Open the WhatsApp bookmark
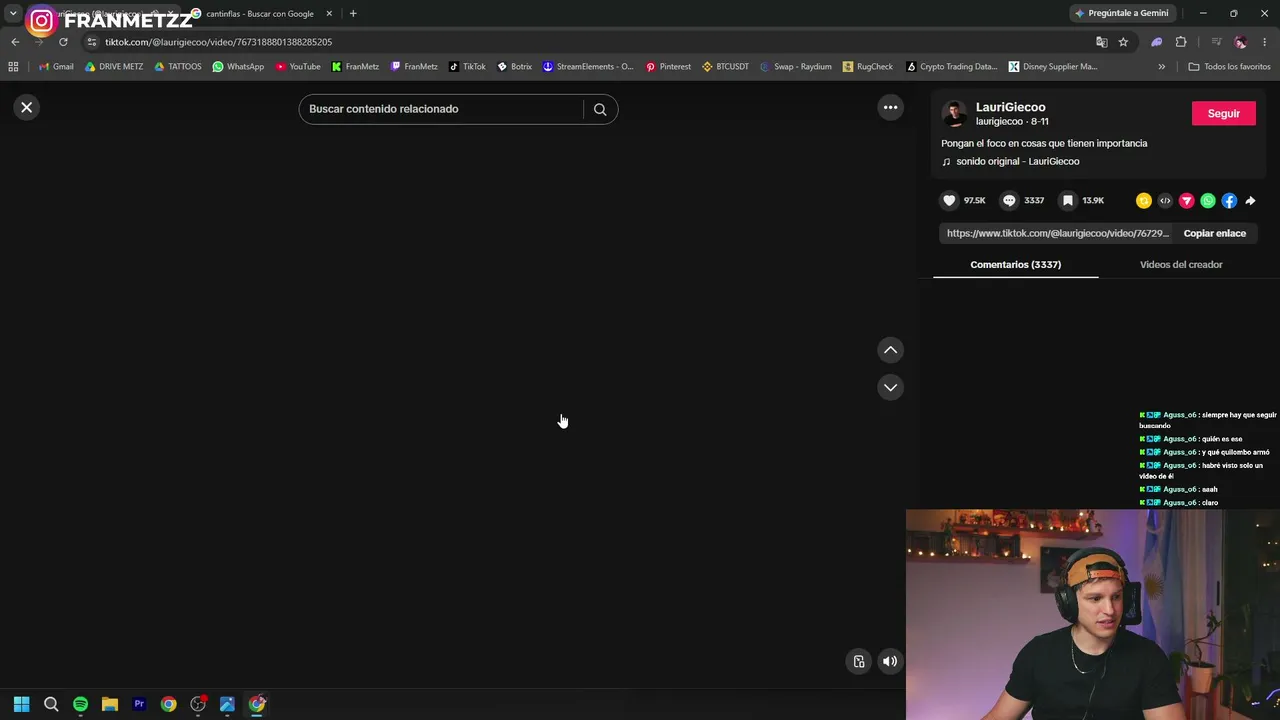The height and width of the screenshot is (720, 1280). [x=238, y=67]
